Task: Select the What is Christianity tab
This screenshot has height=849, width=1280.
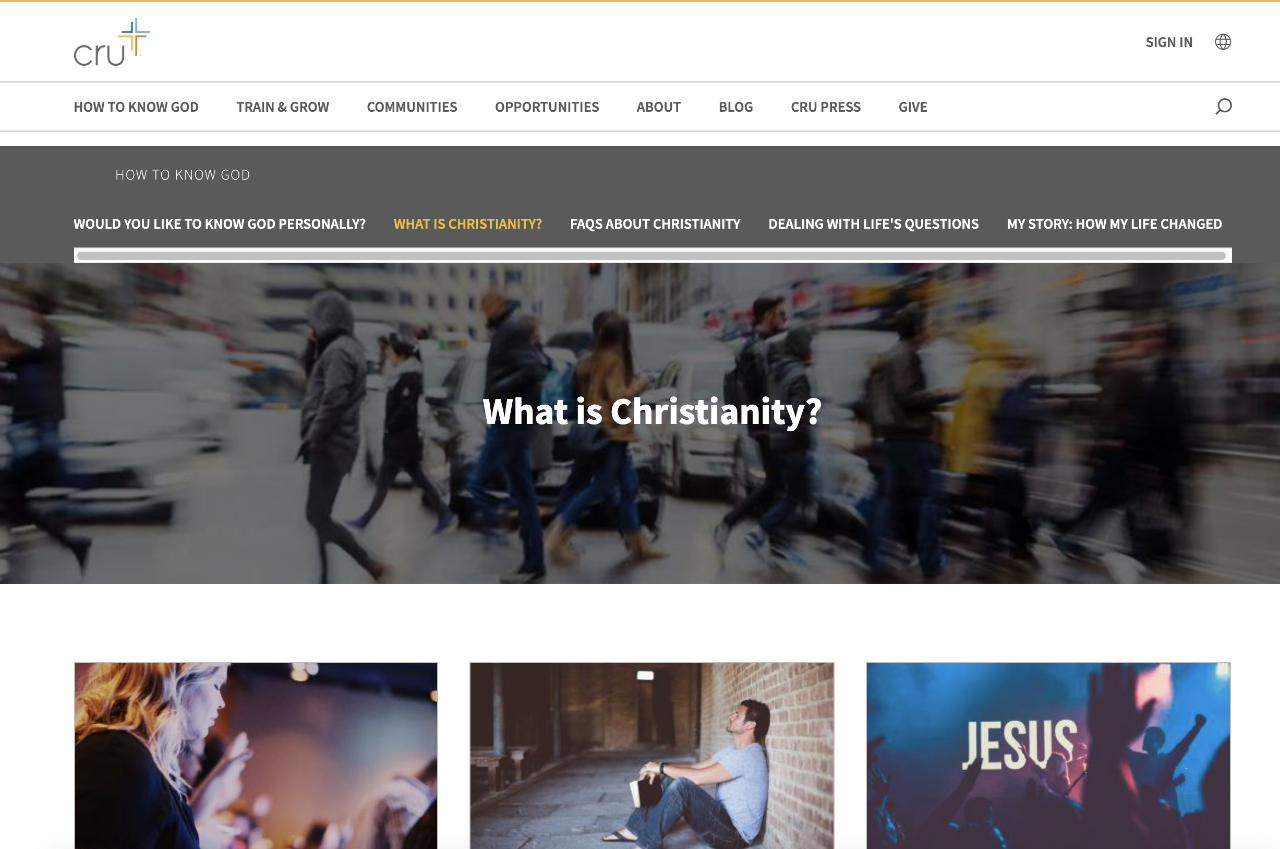Action: pyautogui.click(x=468, y=224)
